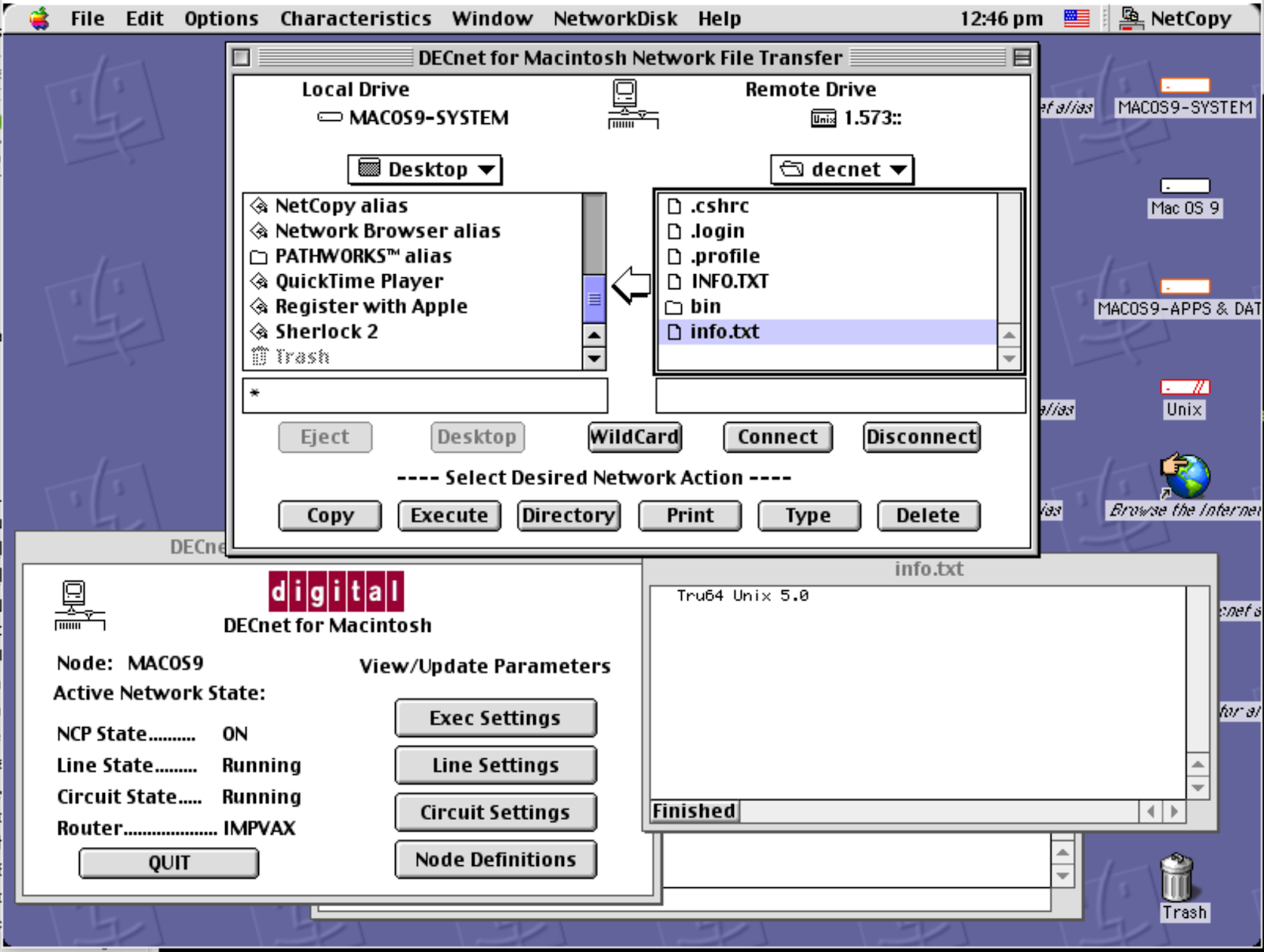Click the Connect button
The width and height of the screenshot is (1264, 952).
pos(778,437)
